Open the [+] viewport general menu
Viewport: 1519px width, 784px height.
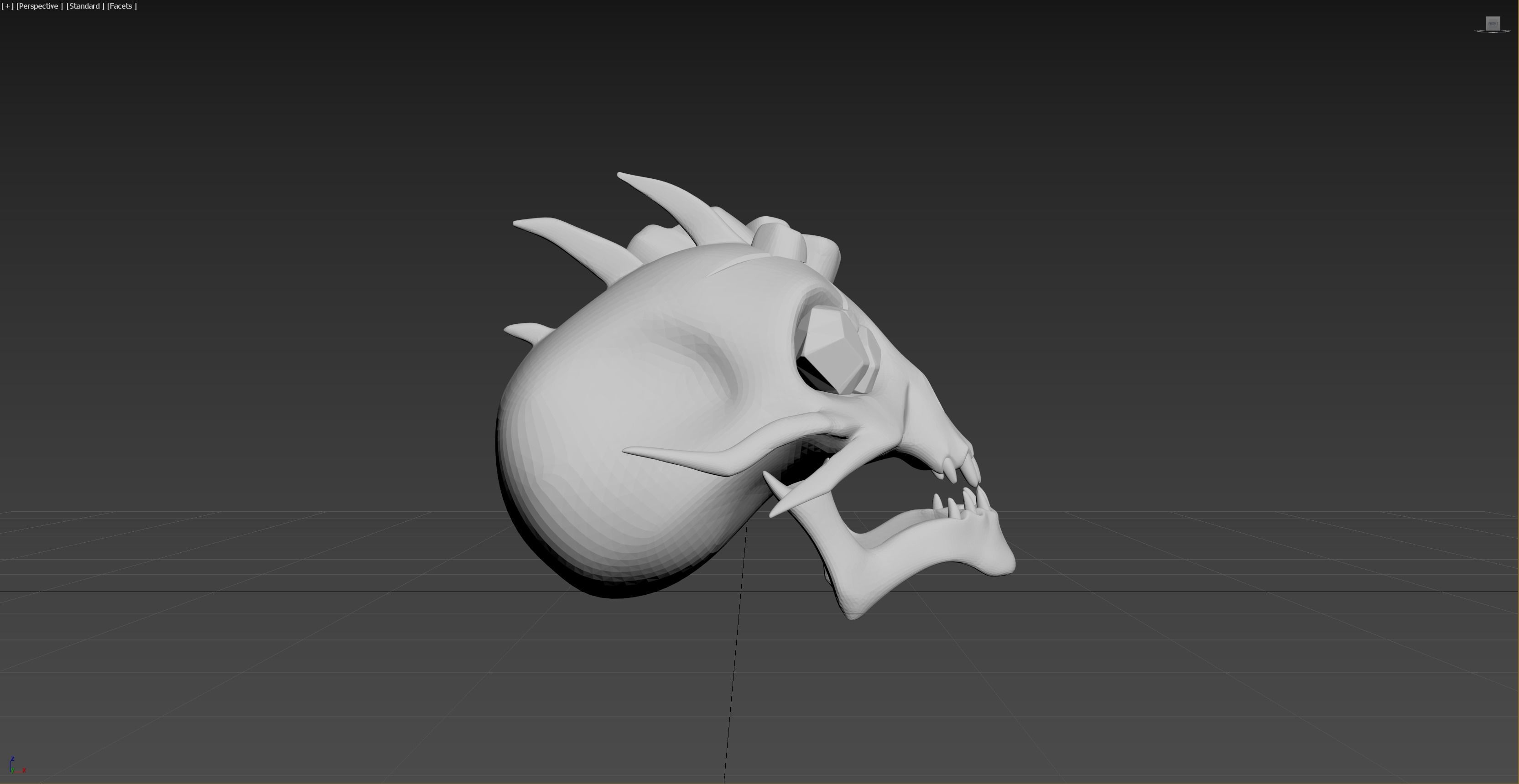8,6
